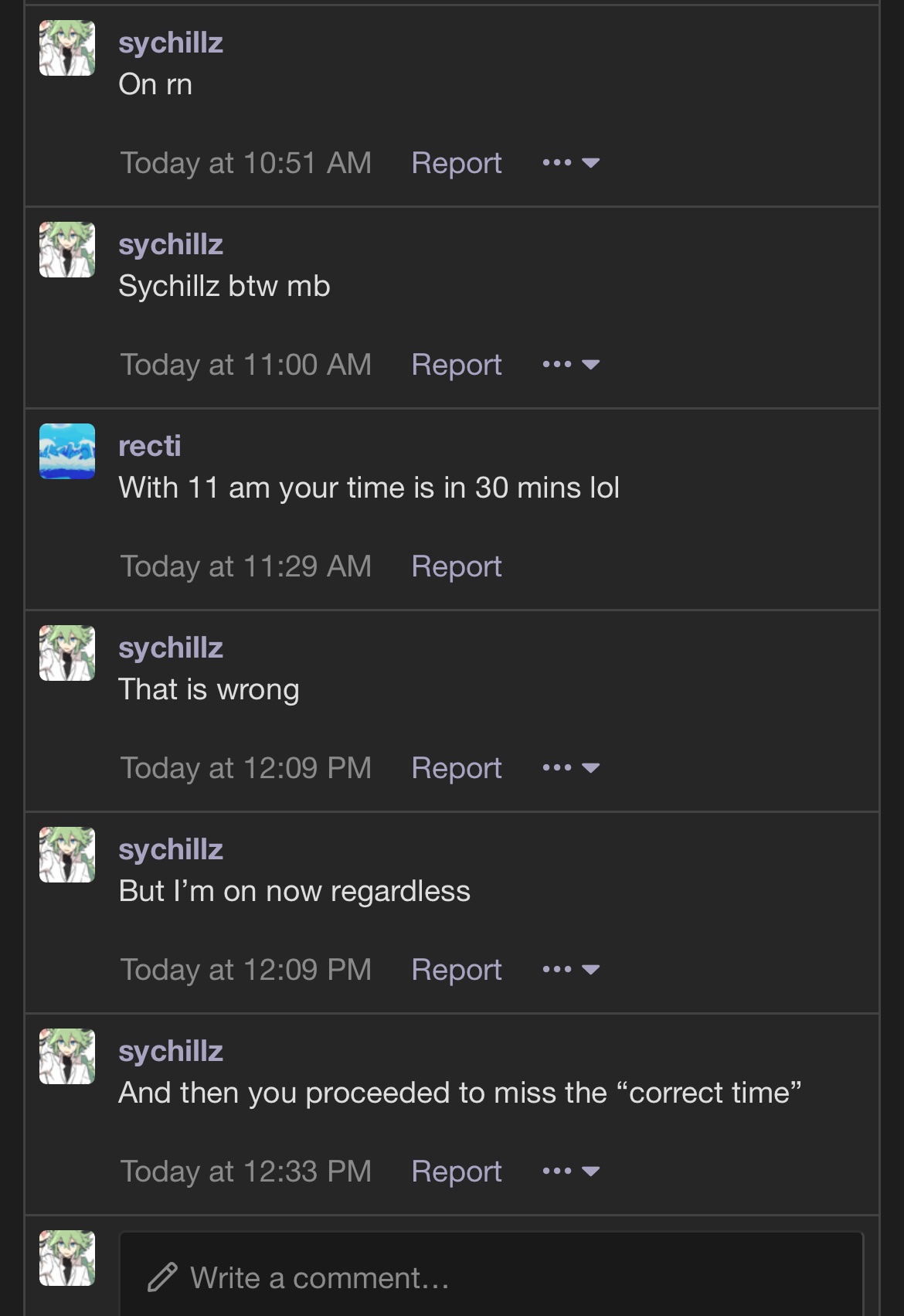The height and width of the screenshot is (1316, 904).
Task: Click your avatar beside the comment box
Action: (x=67, y=1258)
